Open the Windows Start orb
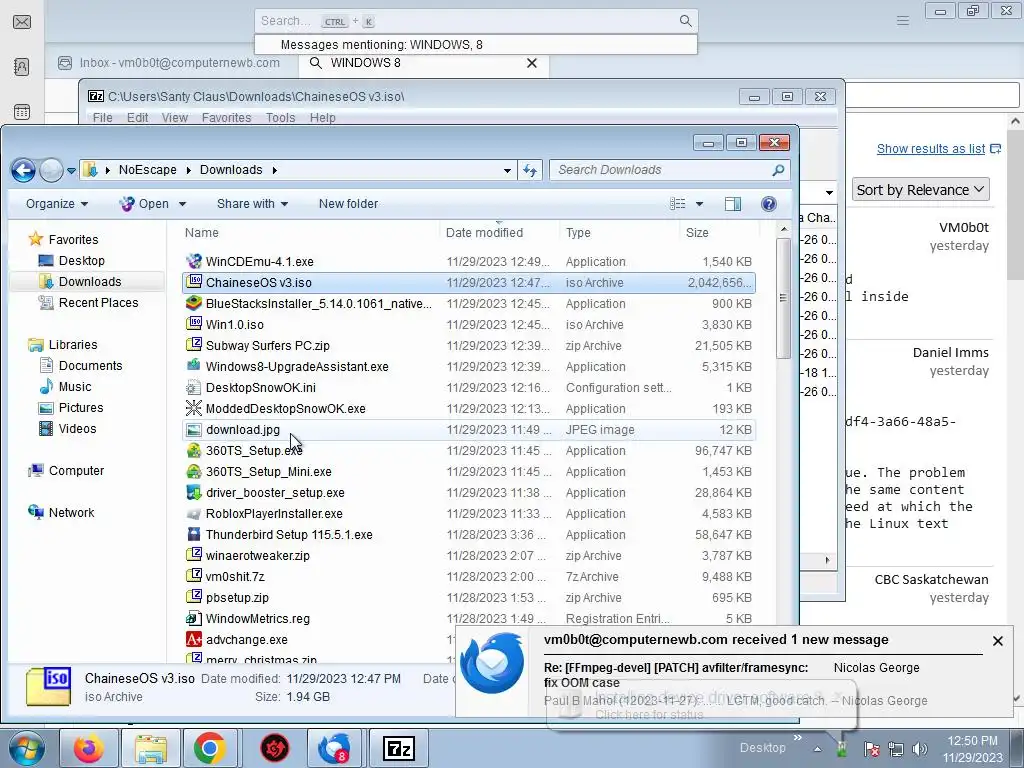Screen dimensions: 1024x768 pos(26,748)
